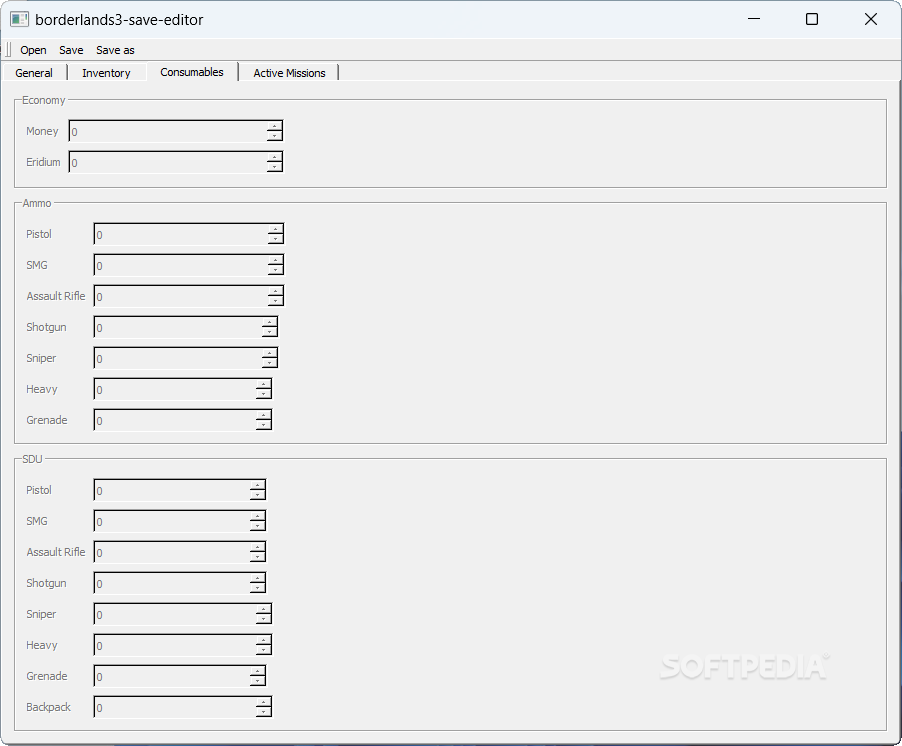Close the save editor window
Image resolution: width=902 pixels, height=746 pixels.
[870, 20]
